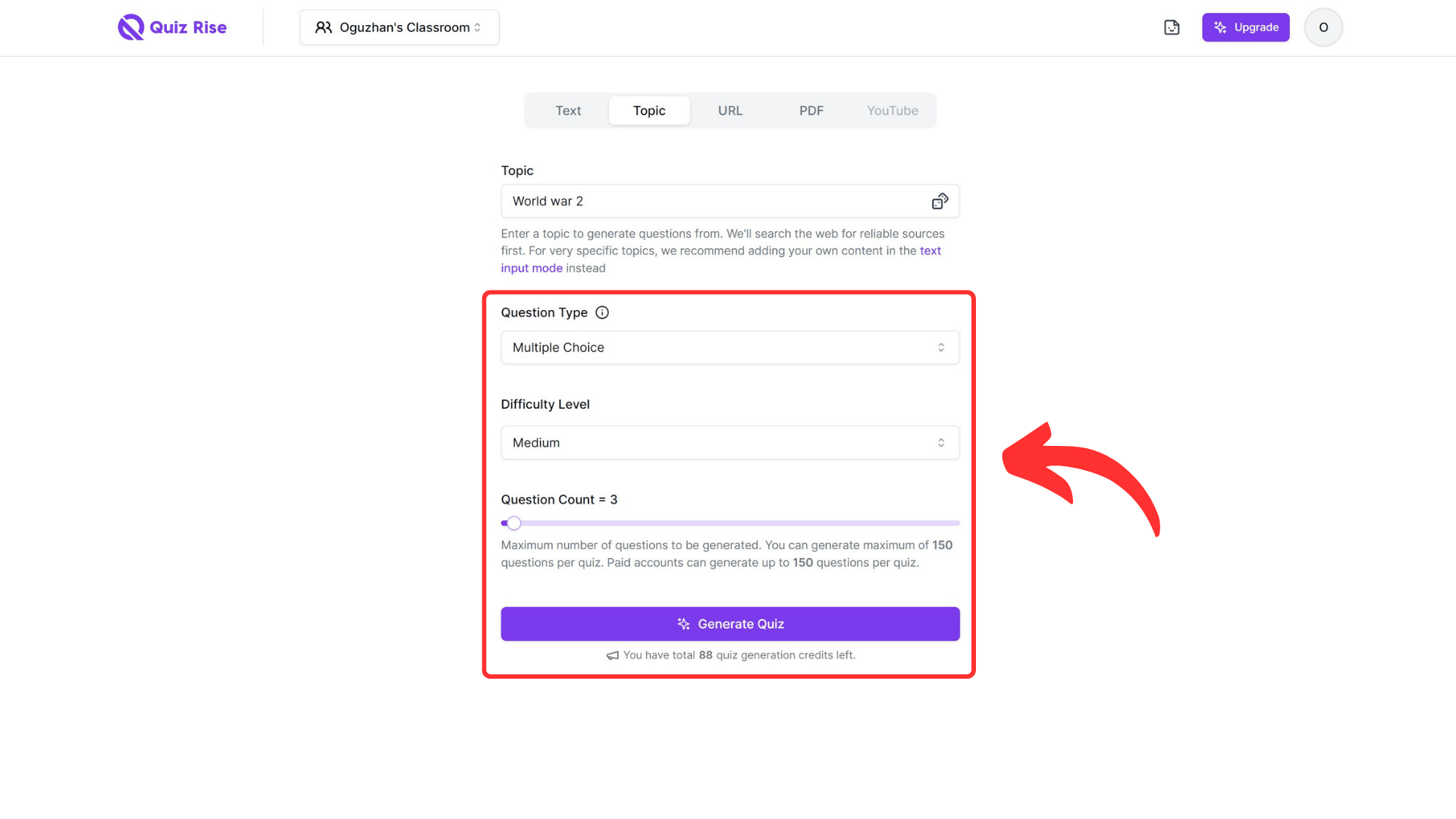Click the dice icon to get random topic
Viewport: 1456px width, 819px height.
pyautogui.click(x=940, y=201)
